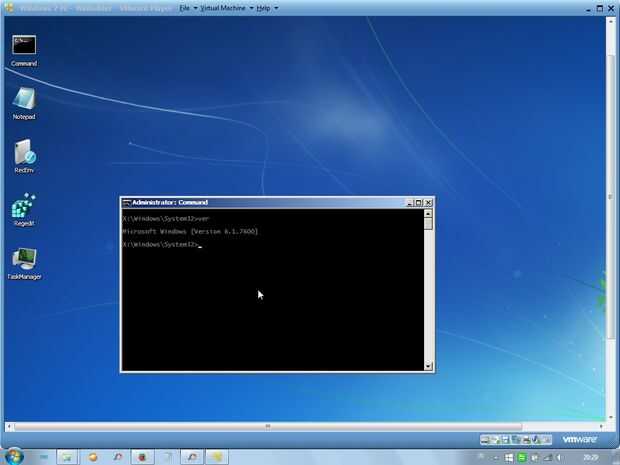This screenshot has height=465, width=620.
Task: Open the volume speaker icon in tray
Action: click(x=559, y=458)
